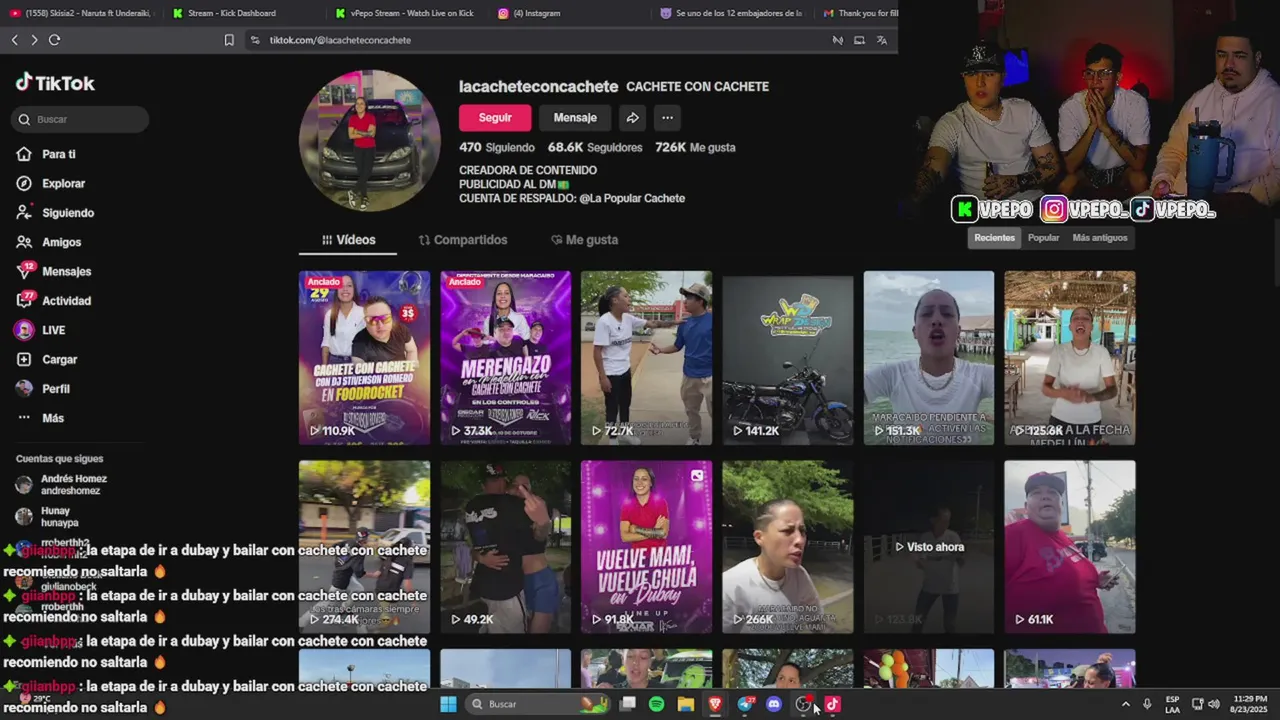Open the video with 274.4K views
The width and height of the screenshot is (1280, 720).
364,547
